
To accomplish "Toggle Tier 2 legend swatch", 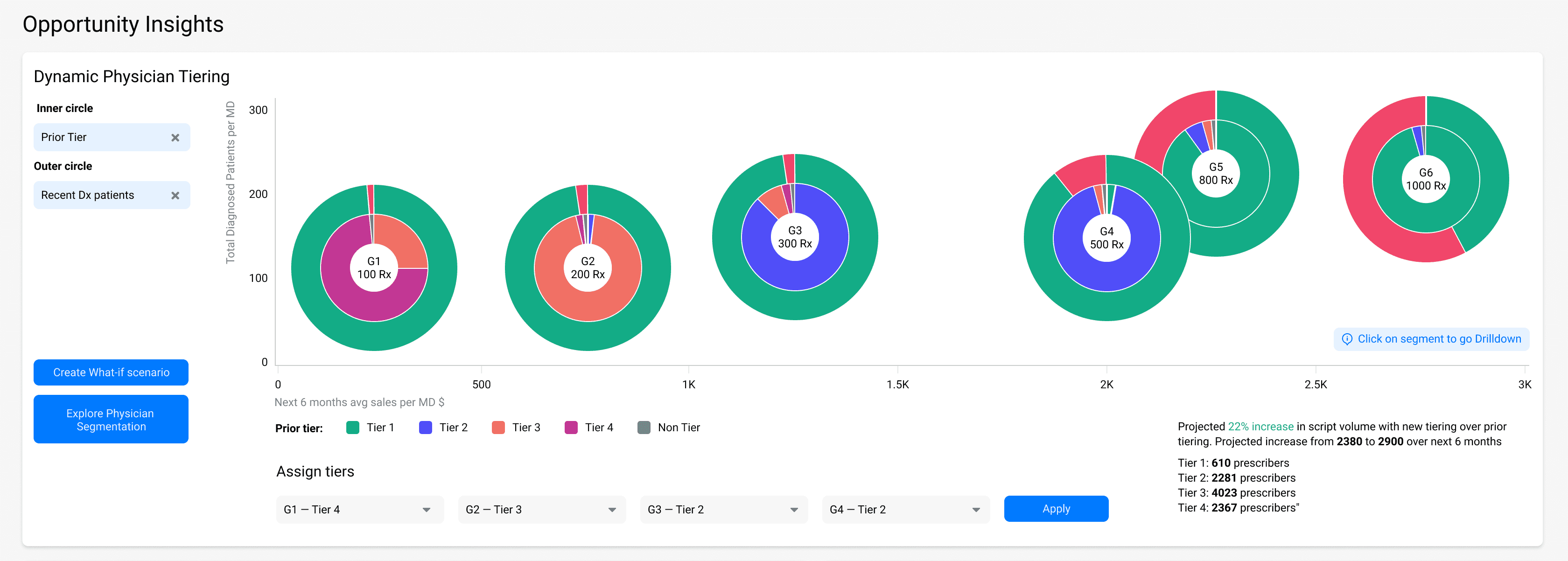I will pyautogui.click(x=426, y=428).
